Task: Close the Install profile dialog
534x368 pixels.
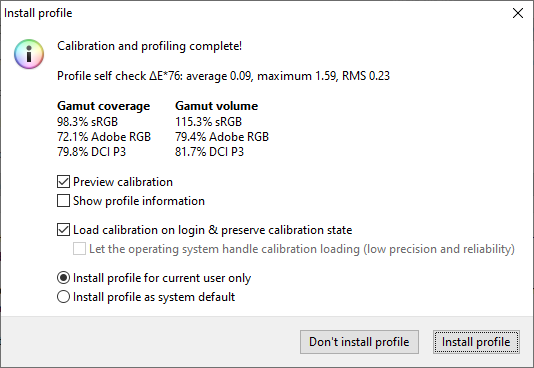Action: (x=518, y=13)
